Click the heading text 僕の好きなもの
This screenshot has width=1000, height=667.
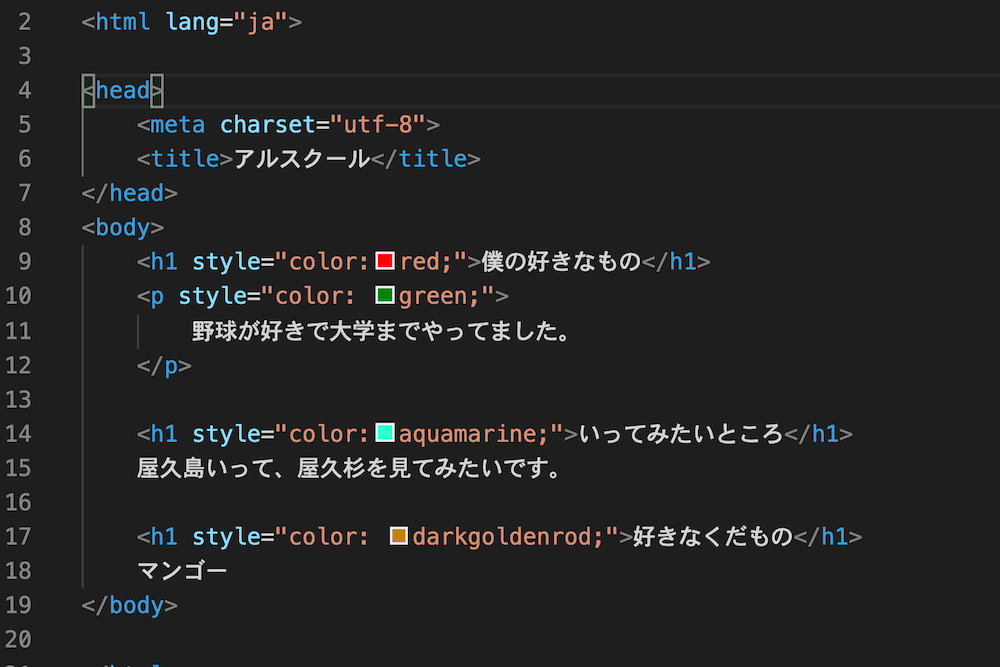[x=561, y=261]
